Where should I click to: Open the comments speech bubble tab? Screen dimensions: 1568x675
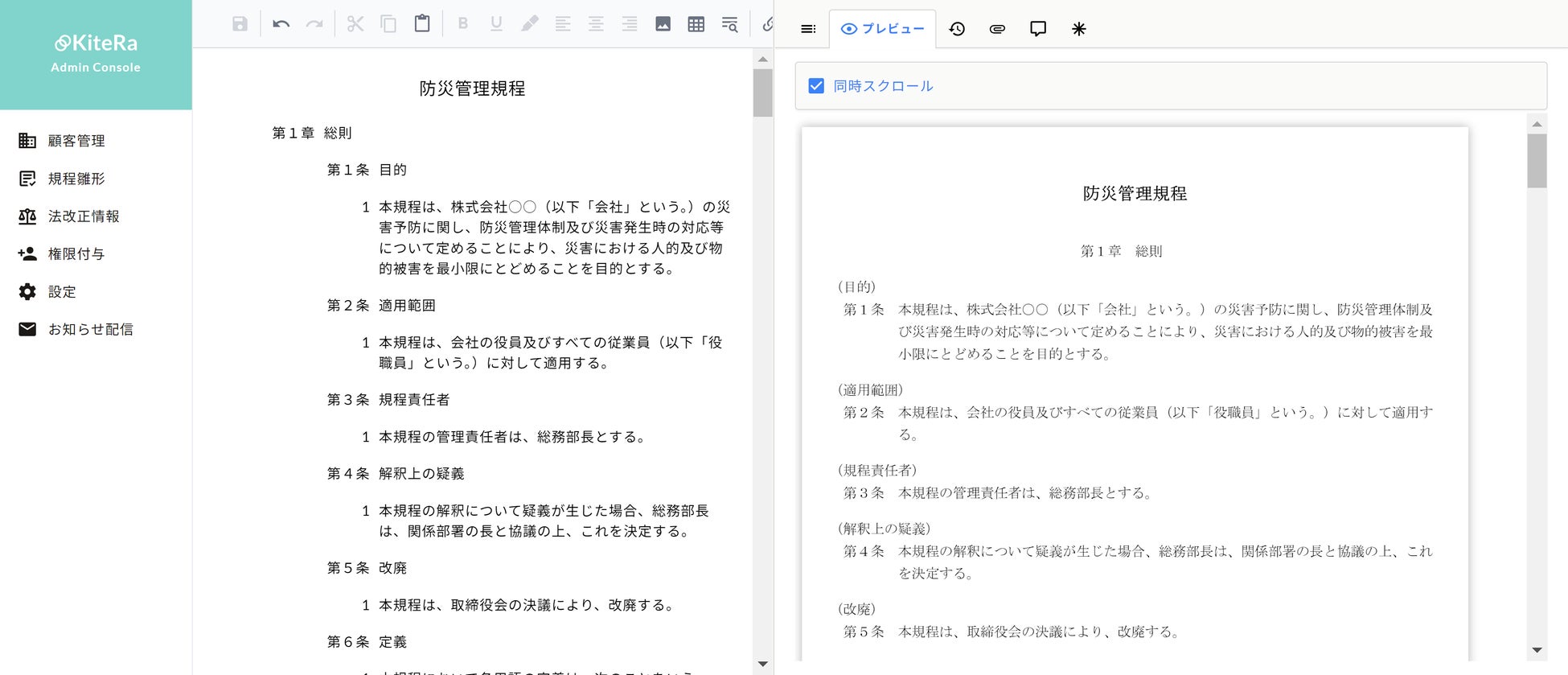click(x=1038, y=29)
